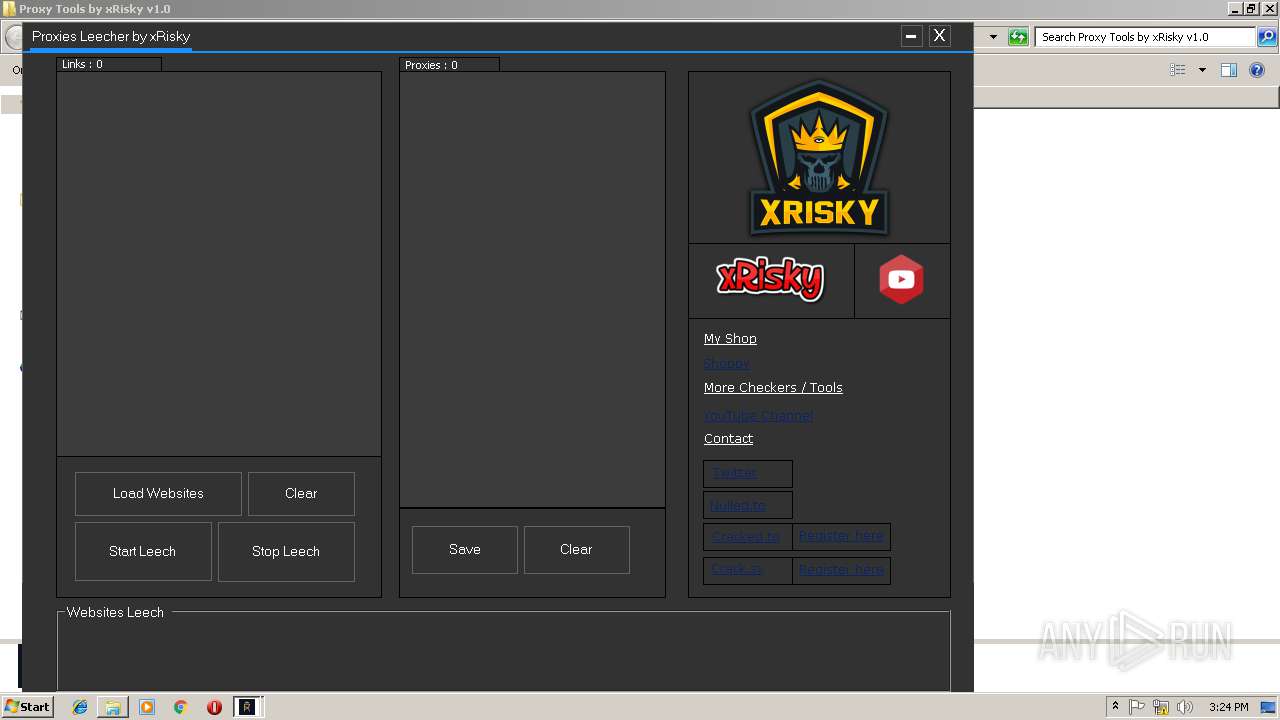1280x720 pixels.
Task: Click the 3:24 PM taskbar clock
Action: coord(1228,707)
